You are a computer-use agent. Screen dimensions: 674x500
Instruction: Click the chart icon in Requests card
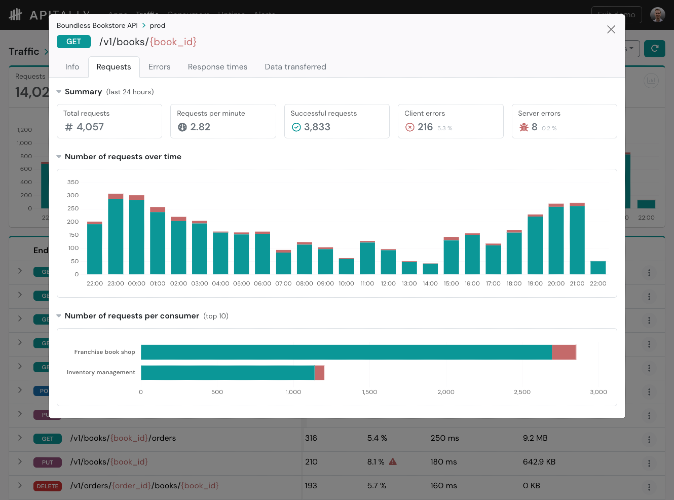click(x=651, y=80)
